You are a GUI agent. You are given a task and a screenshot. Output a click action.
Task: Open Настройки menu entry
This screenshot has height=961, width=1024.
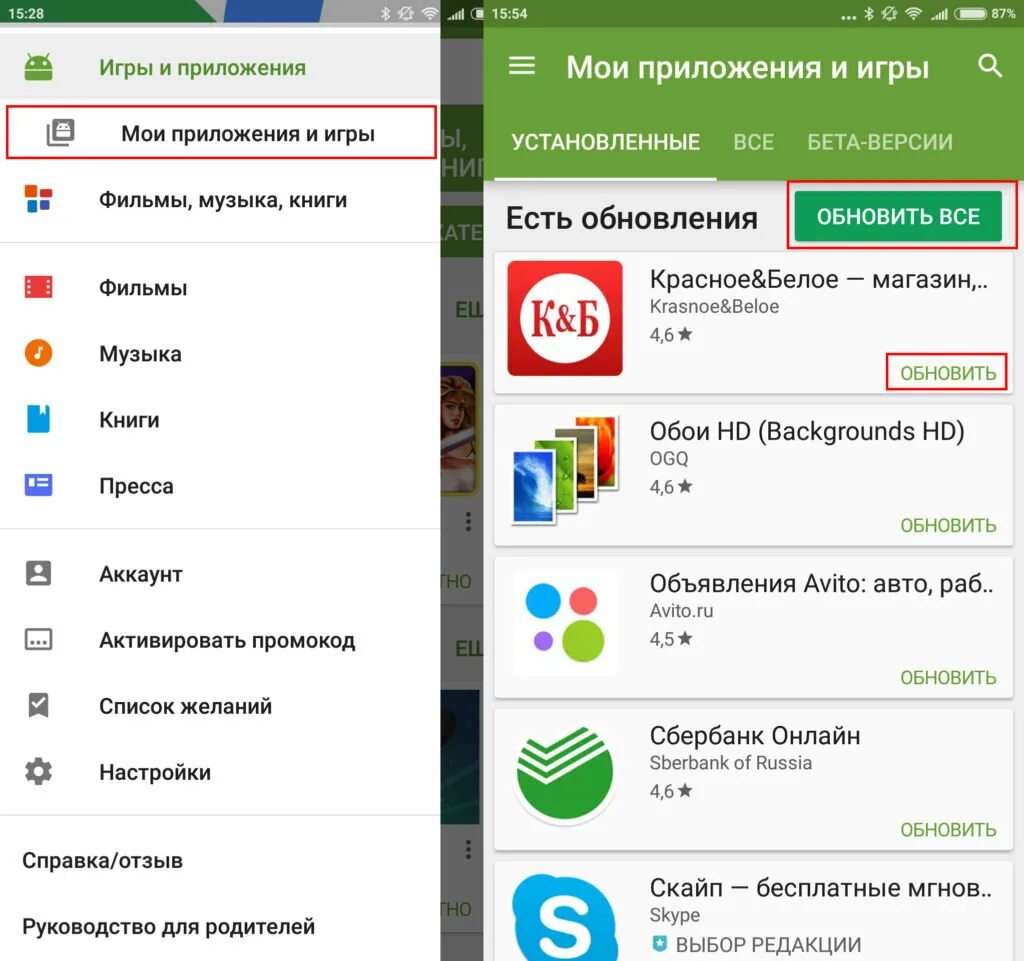[220, 772]
